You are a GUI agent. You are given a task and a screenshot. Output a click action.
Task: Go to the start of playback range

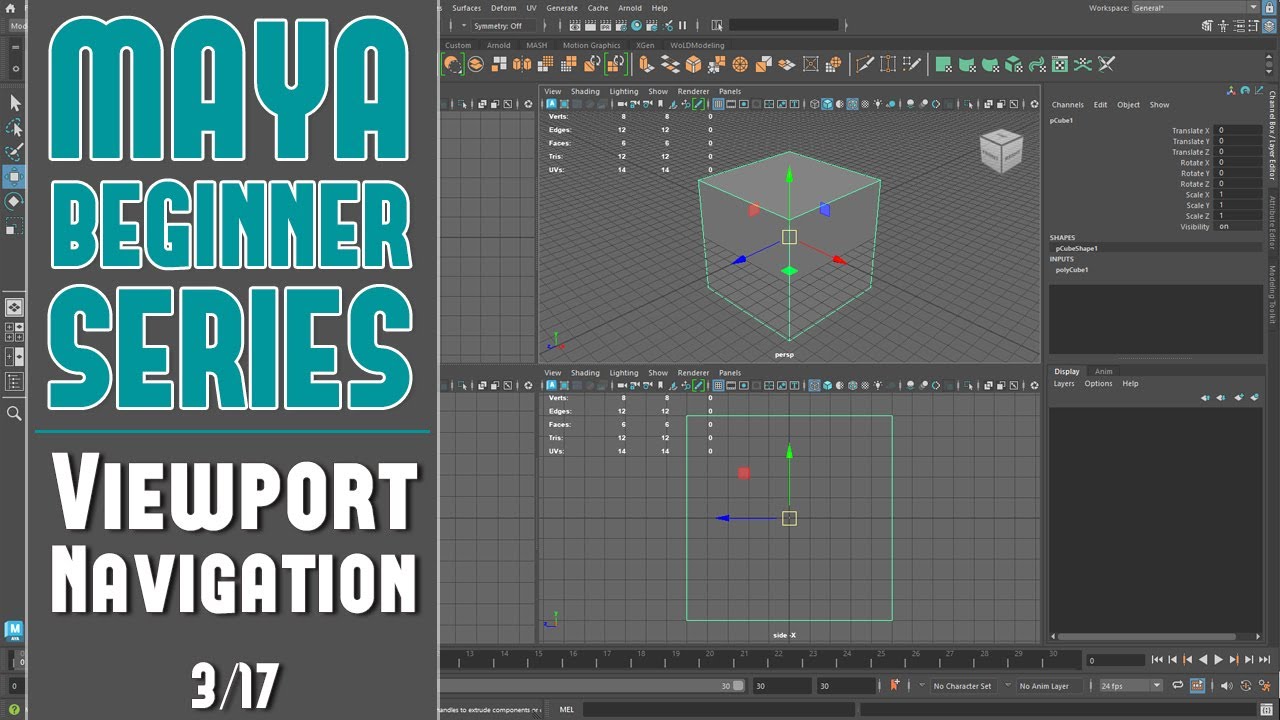coord(1157,660)
